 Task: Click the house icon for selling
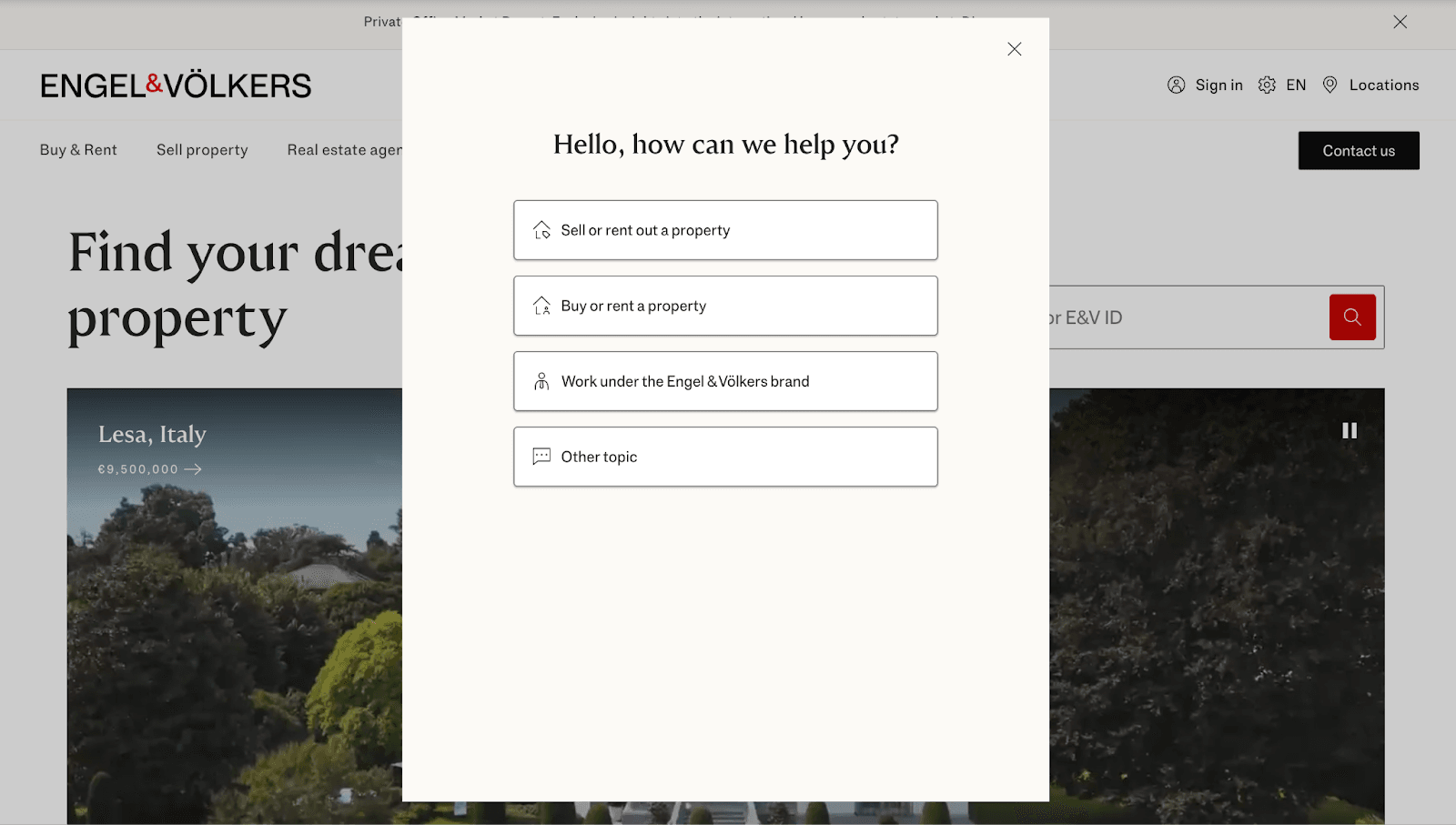pyautogui.click(x=541, y=230)
